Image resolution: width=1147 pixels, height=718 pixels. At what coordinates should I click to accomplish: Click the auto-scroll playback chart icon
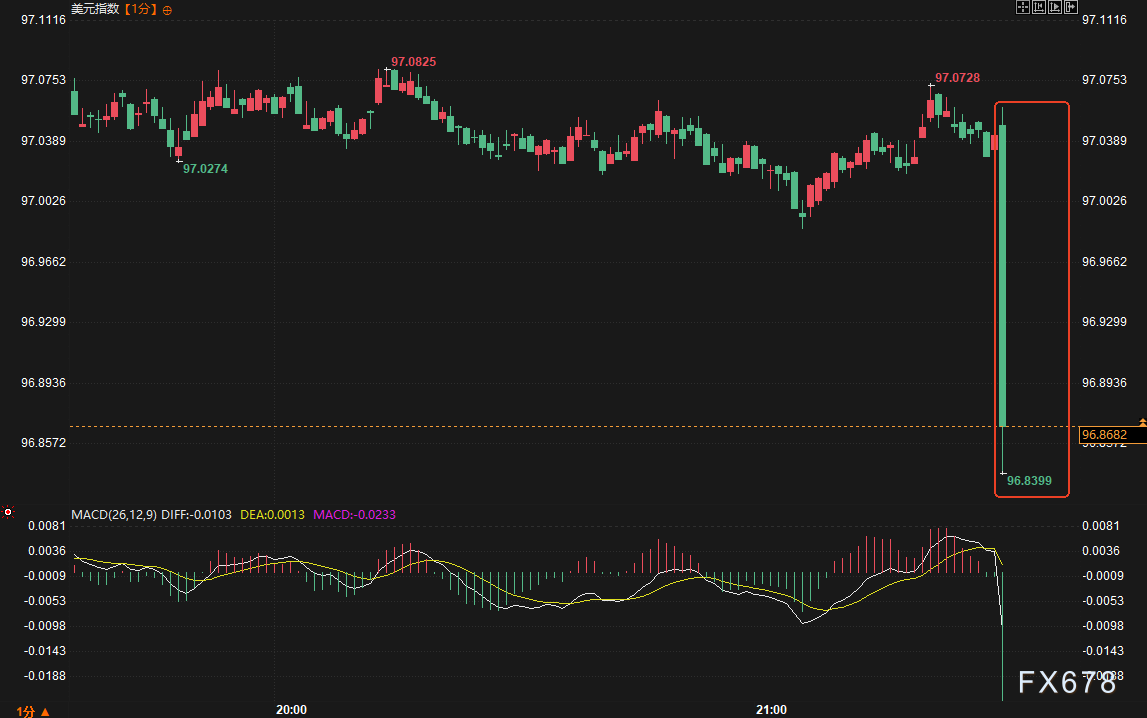pos(1055,7)
